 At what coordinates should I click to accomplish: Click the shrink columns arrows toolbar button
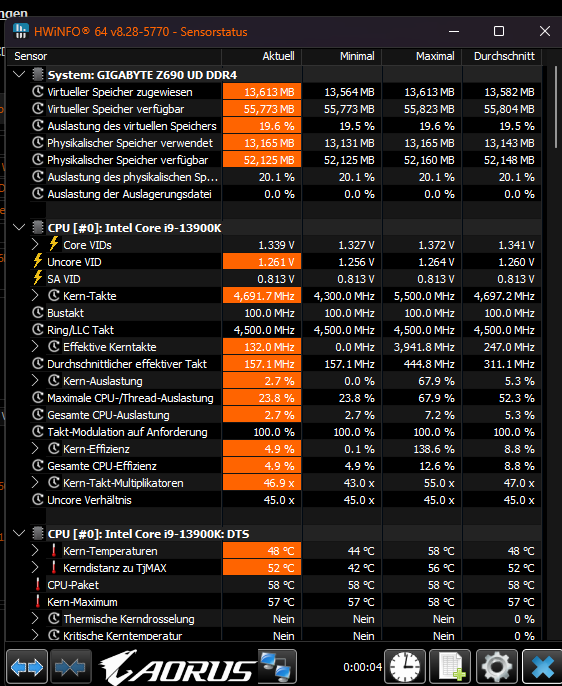(x=70, y=667)
